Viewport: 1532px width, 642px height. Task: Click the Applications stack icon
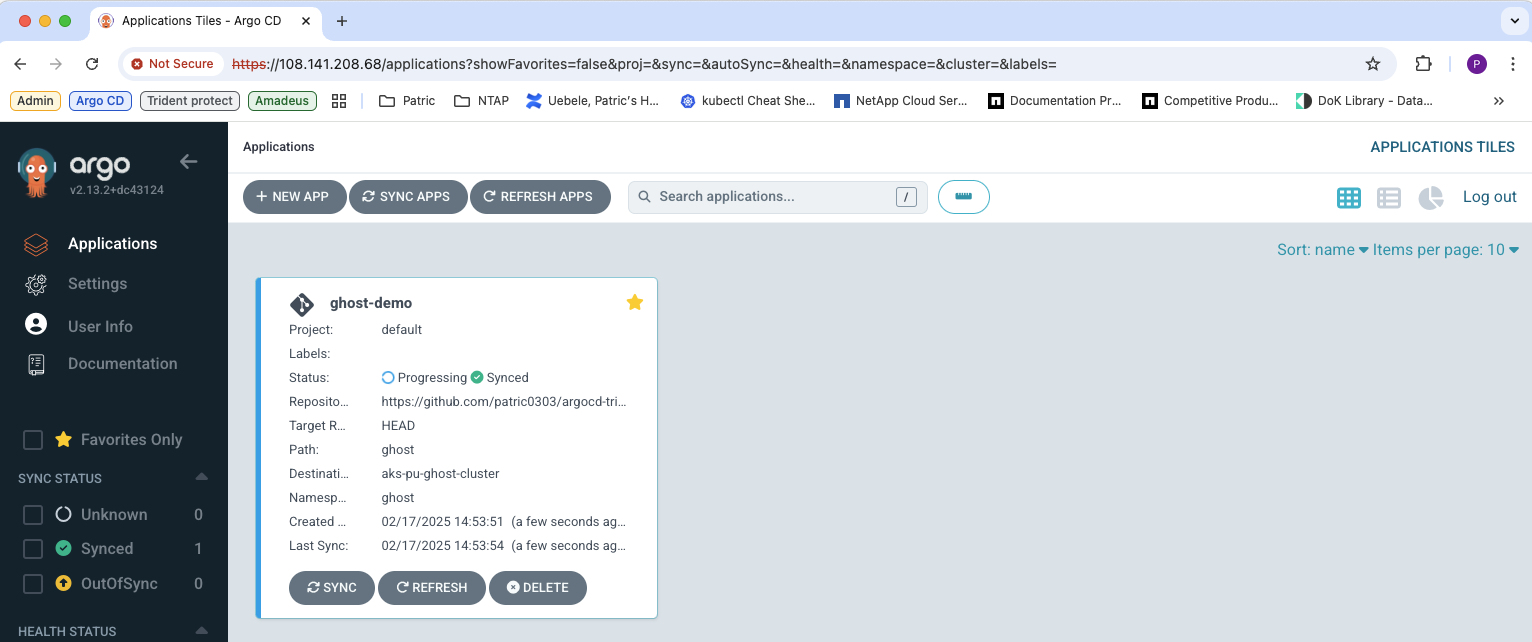pyautogui.click(x=36, y=244)
